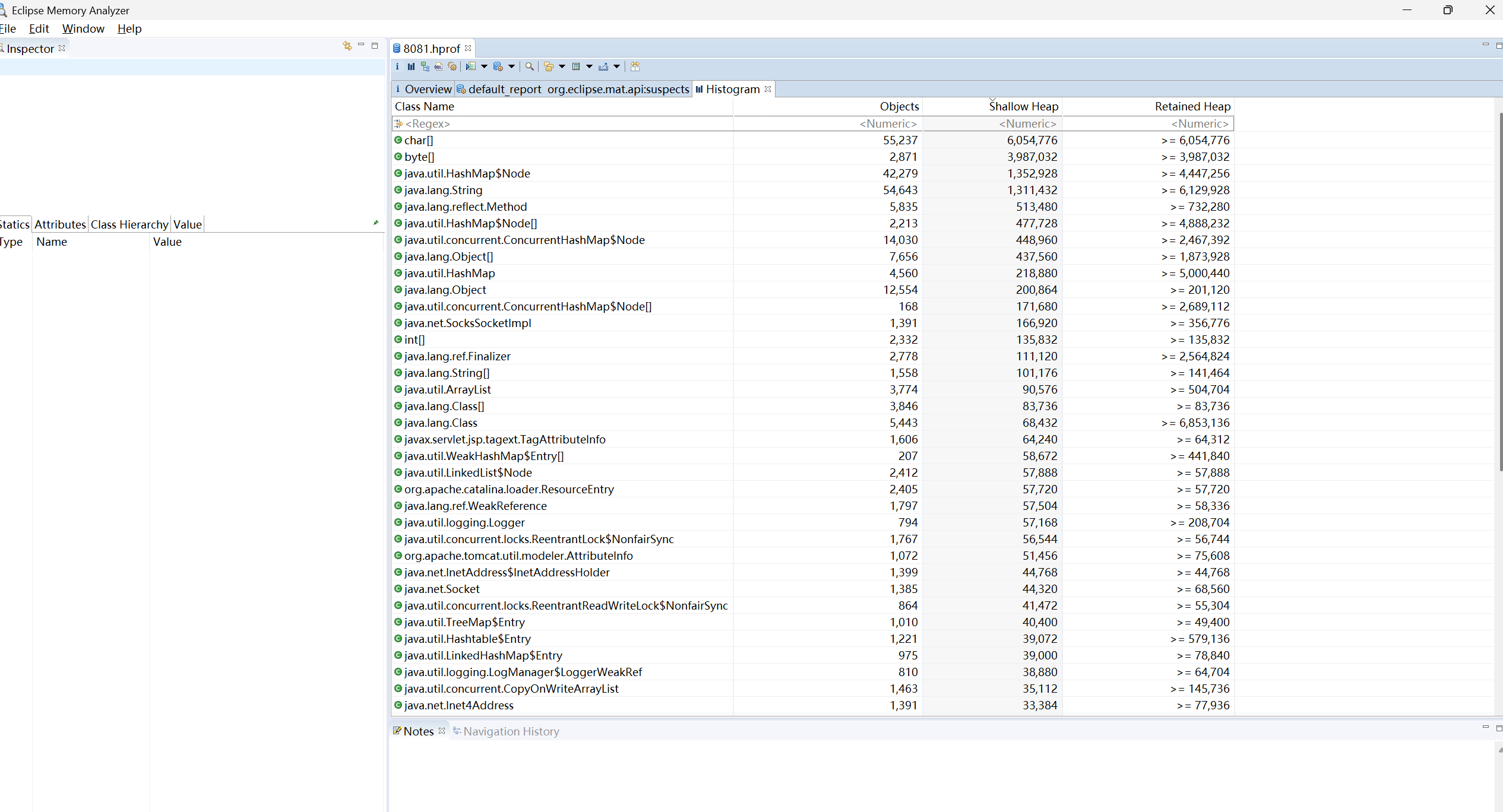Sort by Shallow Heap column header

click(x=992, y=106)
